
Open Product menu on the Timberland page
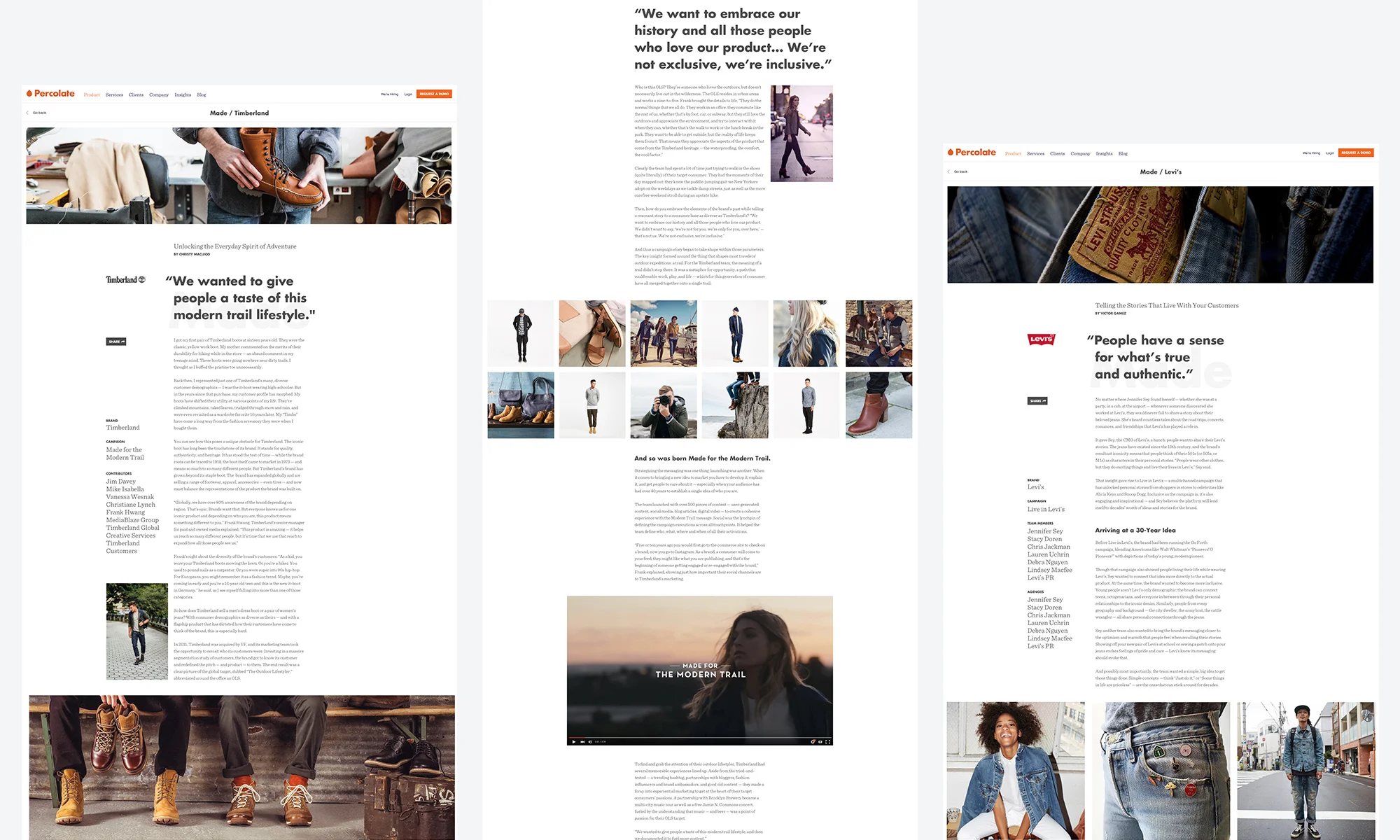tap(92, 94)
